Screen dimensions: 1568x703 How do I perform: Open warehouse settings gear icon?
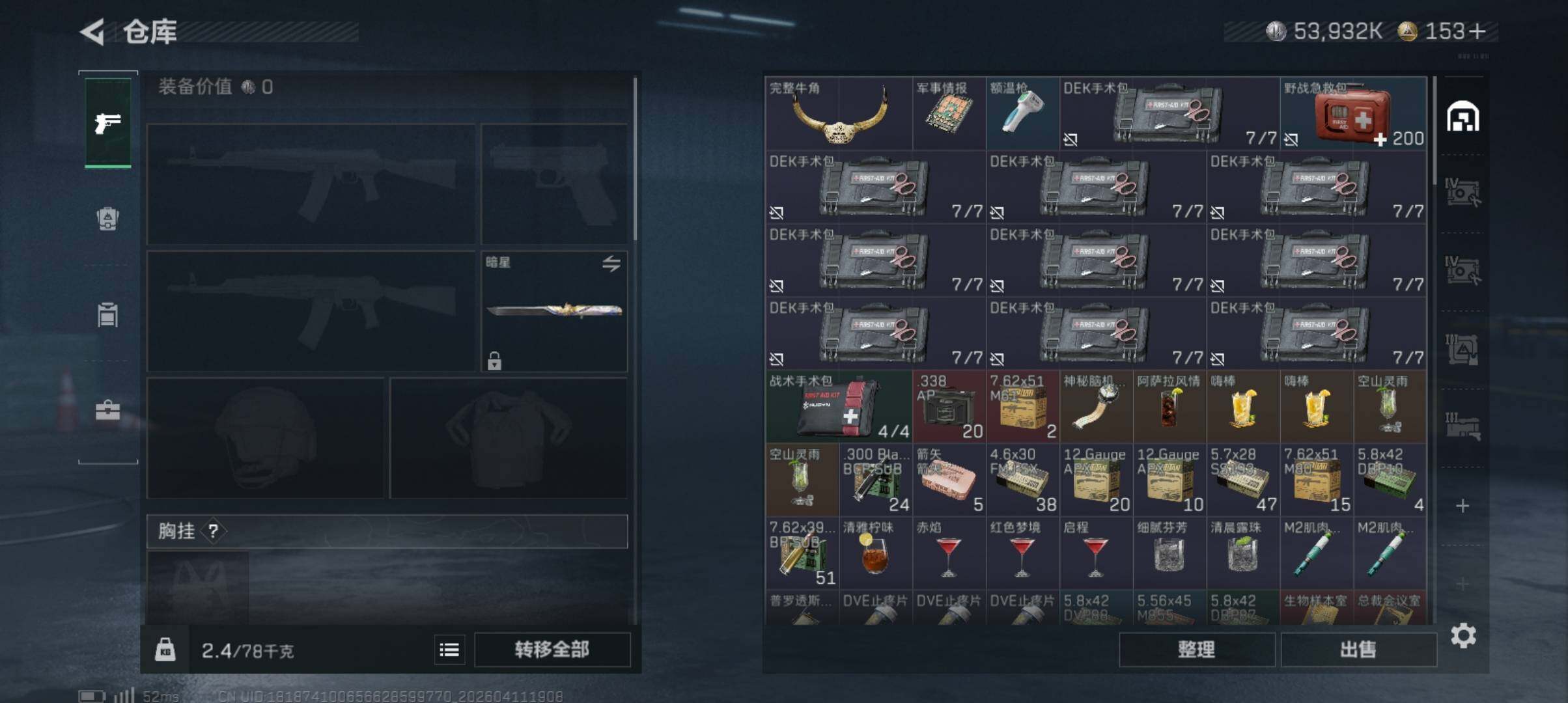pos(1463,635)
